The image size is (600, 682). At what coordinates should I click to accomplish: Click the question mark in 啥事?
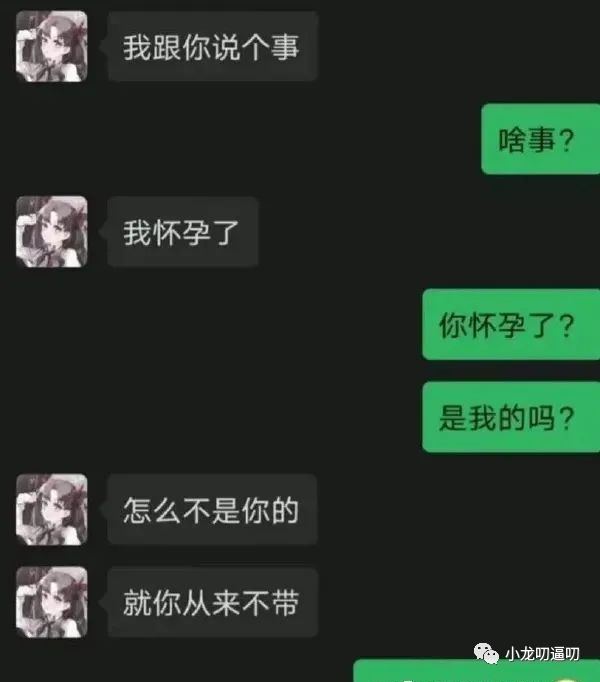click(566, 140)
